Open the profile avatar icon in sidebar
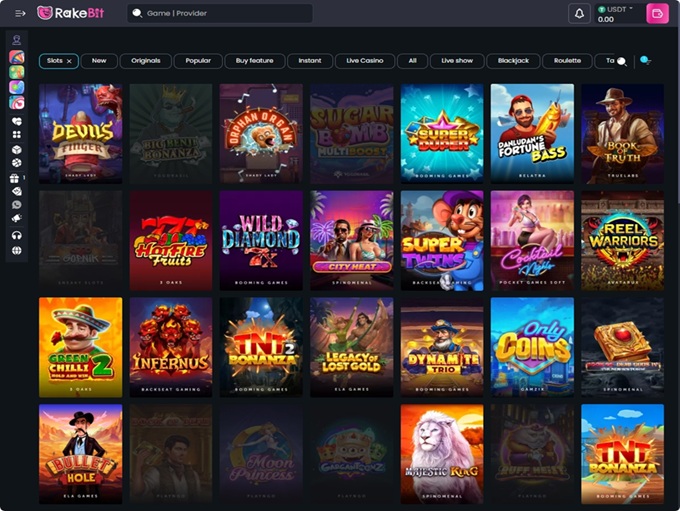Viewport: 680px width, 511px height. click(x=16, y=40)
